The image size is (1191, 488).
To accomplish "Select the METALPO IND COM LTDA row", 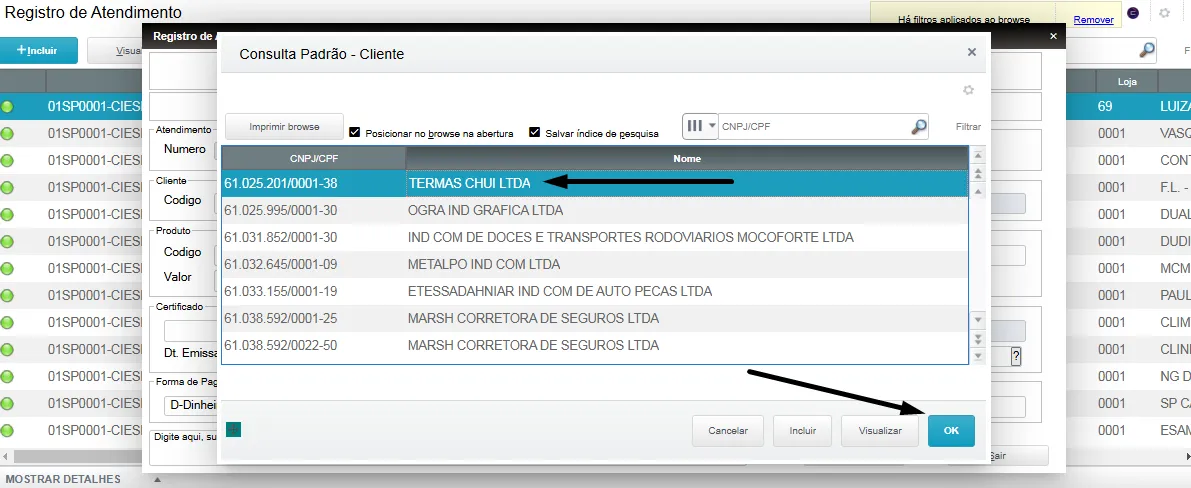I will click(x=594, y=264).
